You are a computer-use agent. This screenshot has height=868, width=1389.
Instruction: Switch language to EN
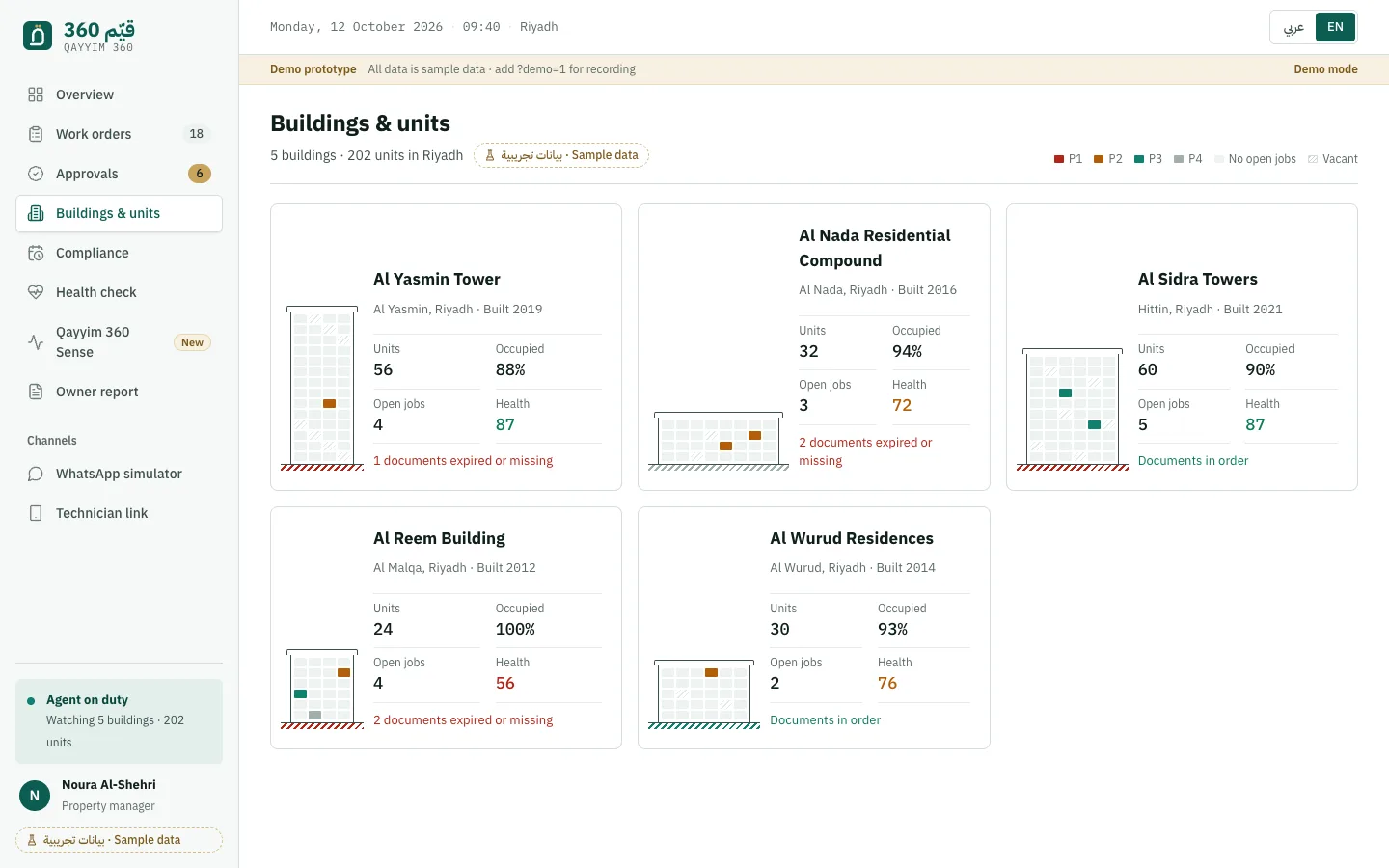[x=1335, y=27]
